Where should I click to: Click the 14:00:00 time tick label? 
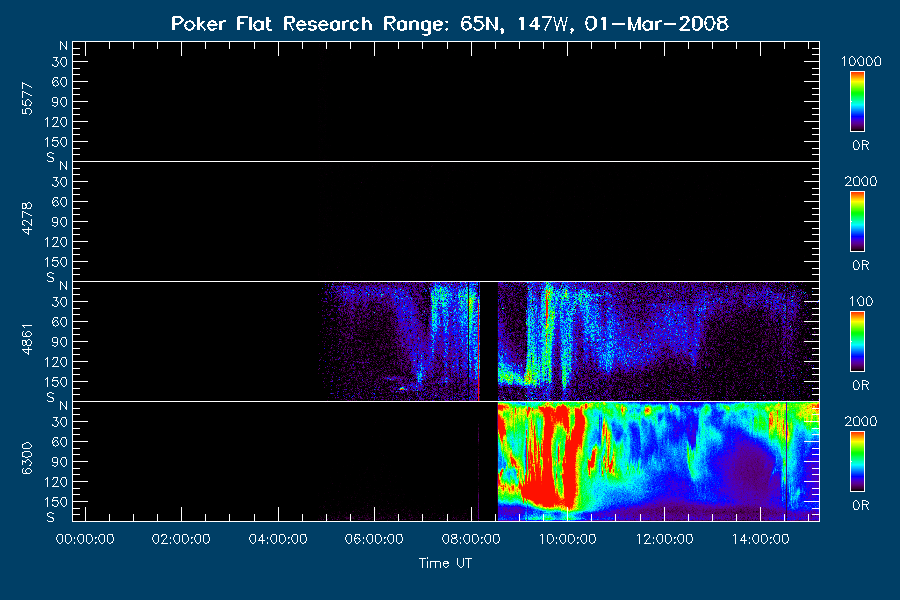click(x=761, y=539)
